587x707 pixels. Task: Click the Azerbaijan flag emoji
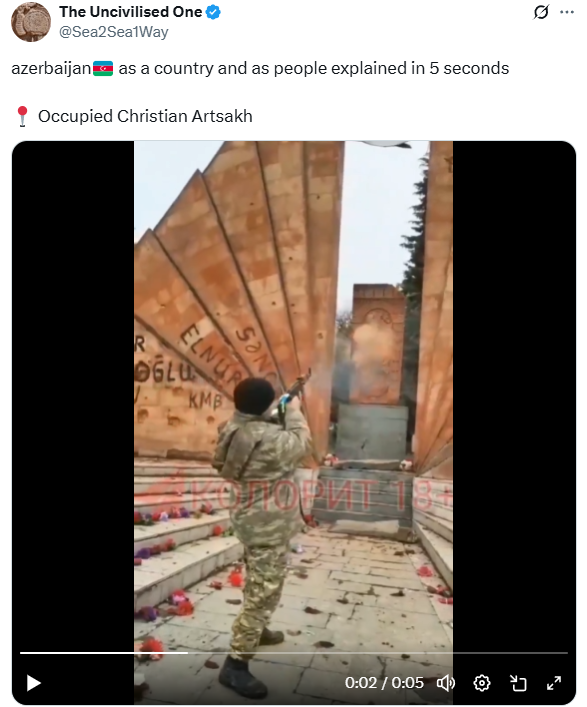tap(103, 69)
